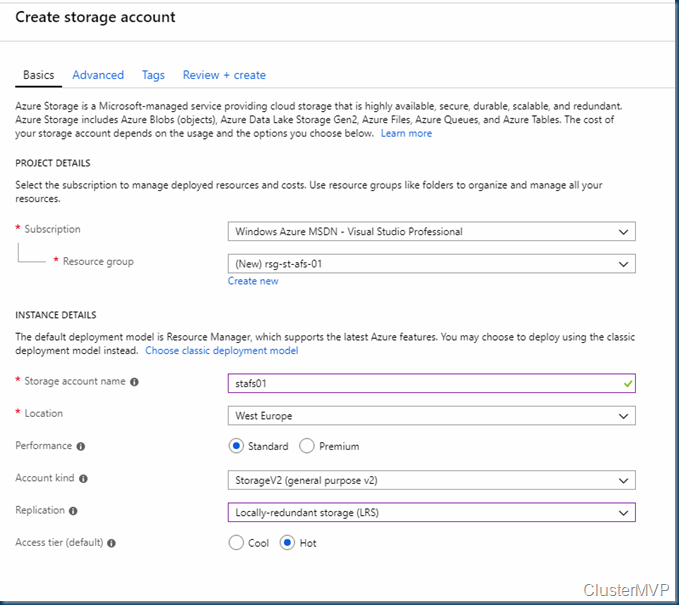Open the Review + create tab

click(x=224, y=75)
